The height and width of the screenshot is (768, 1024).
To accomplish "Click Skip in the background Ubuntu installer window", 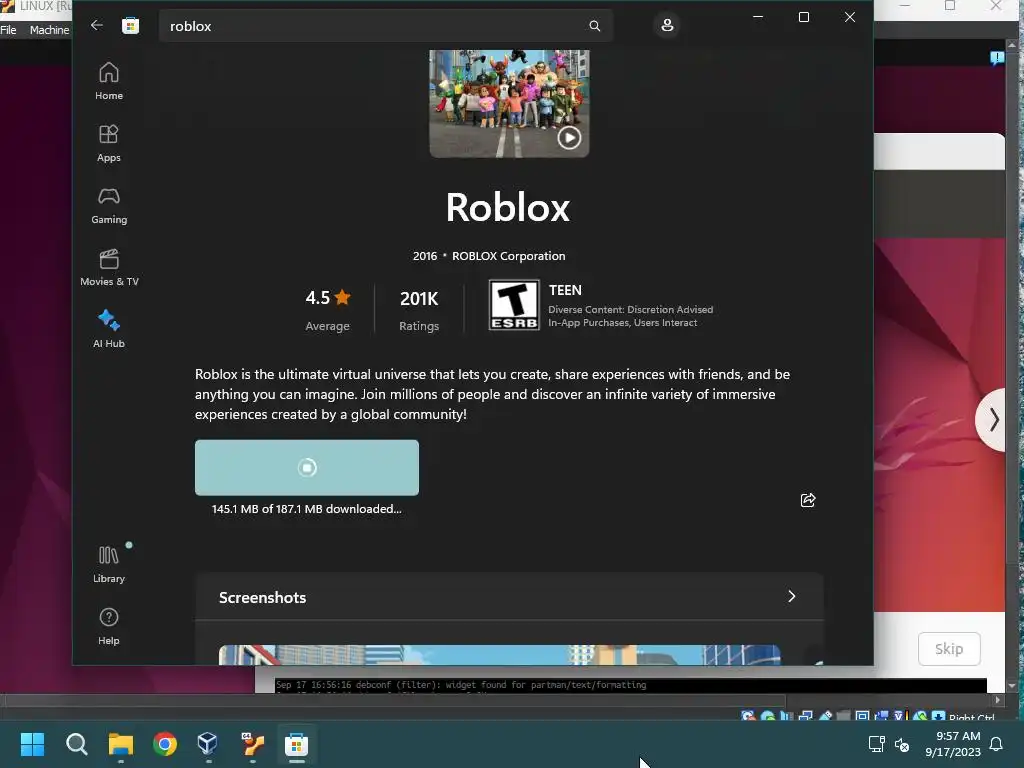I will (949, 648).
